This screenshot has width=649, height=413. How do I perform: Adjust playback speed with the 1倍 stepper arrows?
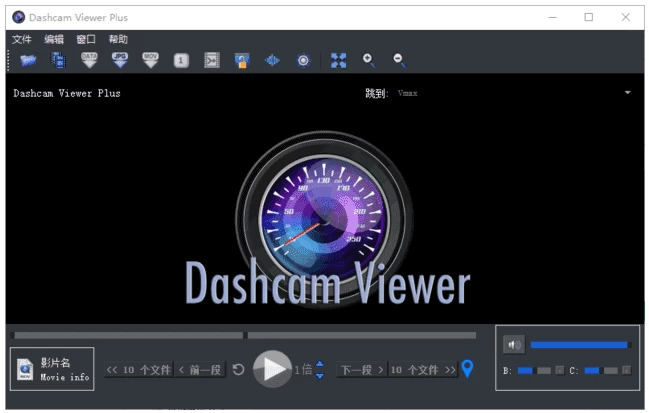(x=320, y=370)
